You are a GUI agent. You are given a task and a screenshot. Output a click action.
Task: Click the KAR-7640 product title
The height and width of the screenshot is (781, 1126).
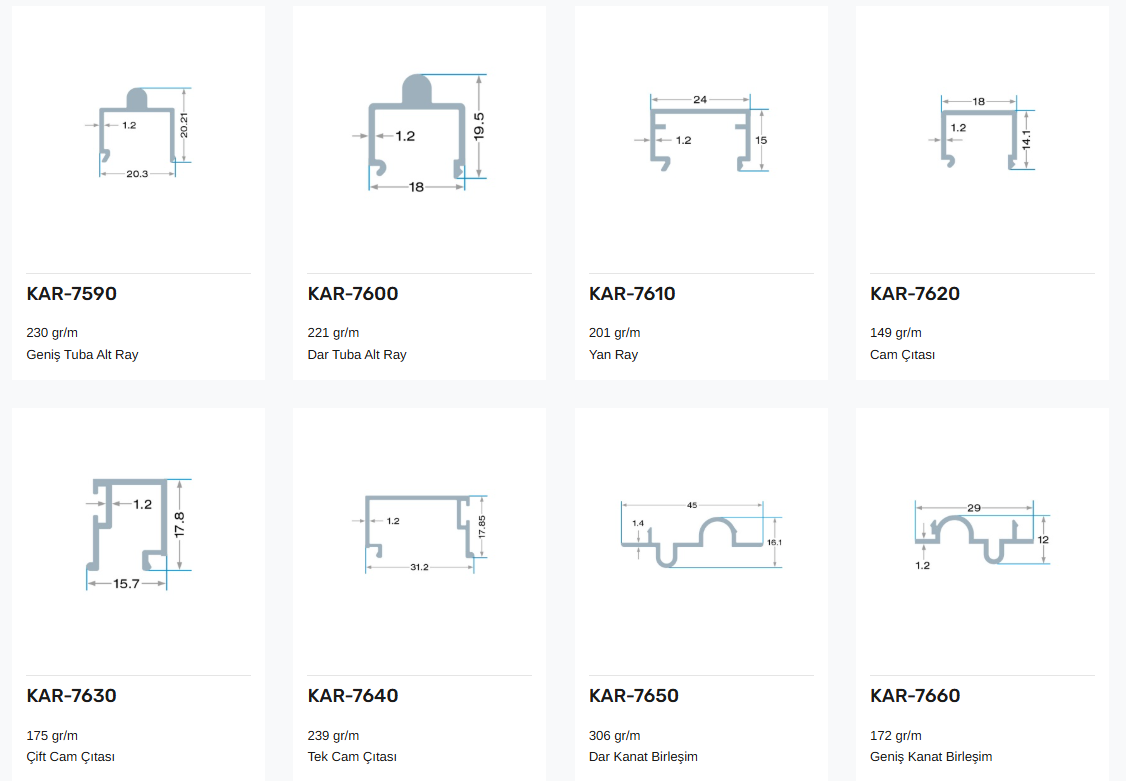pos(353,696)
